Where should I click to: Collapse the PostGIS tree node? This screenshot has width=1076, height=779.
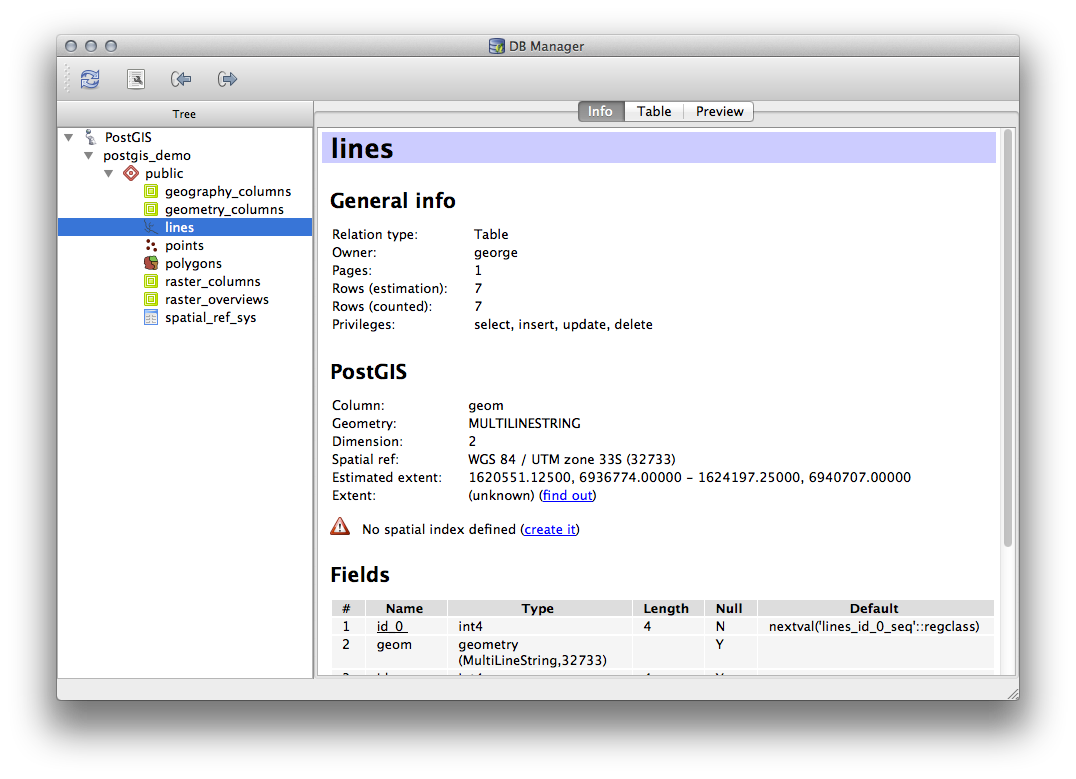coord(68,138)
